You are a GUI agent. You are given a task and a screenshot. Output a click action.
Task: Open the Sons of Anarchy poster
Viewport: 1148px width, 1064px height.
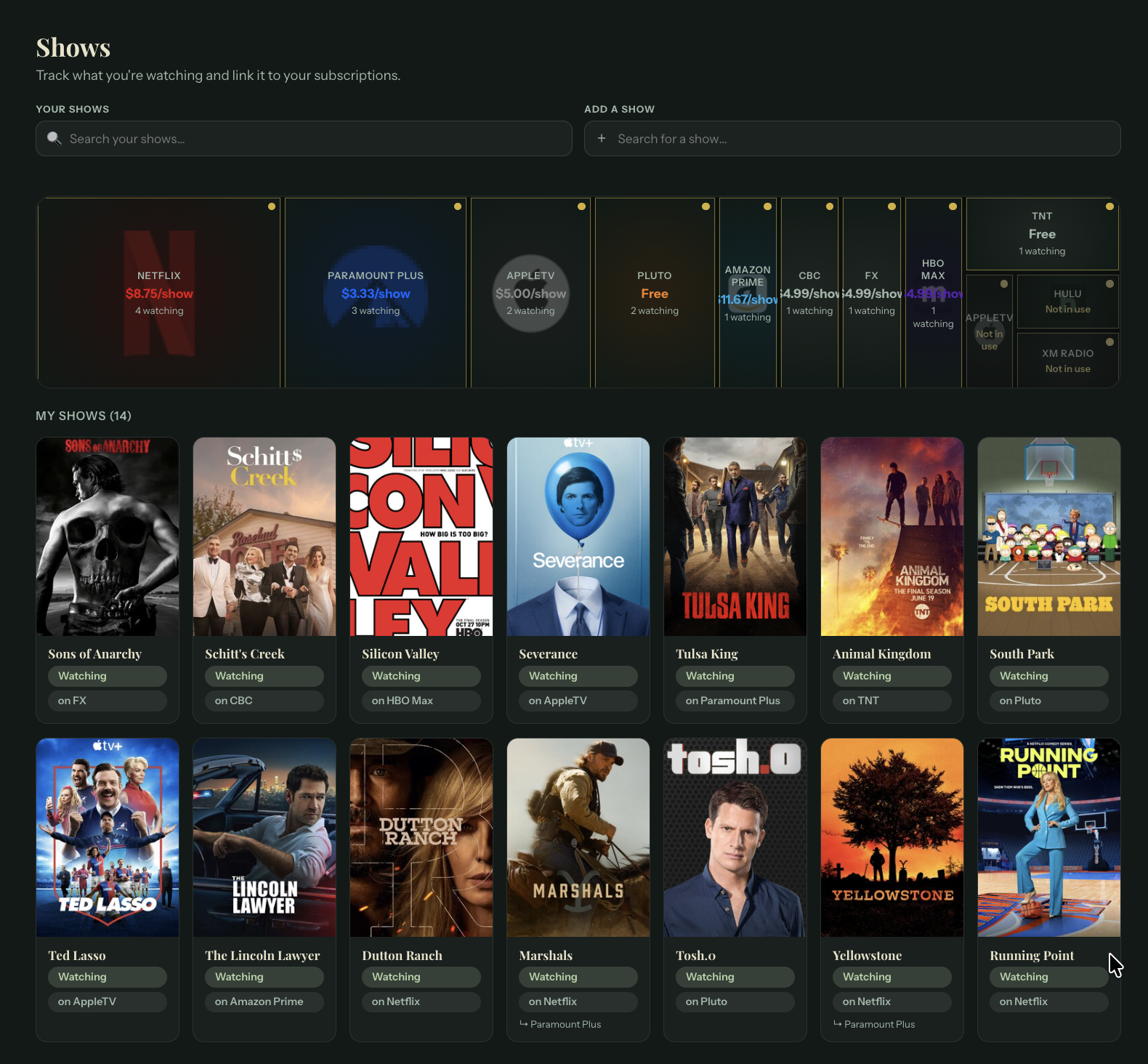pyautogui.click(x=108, y=536)
